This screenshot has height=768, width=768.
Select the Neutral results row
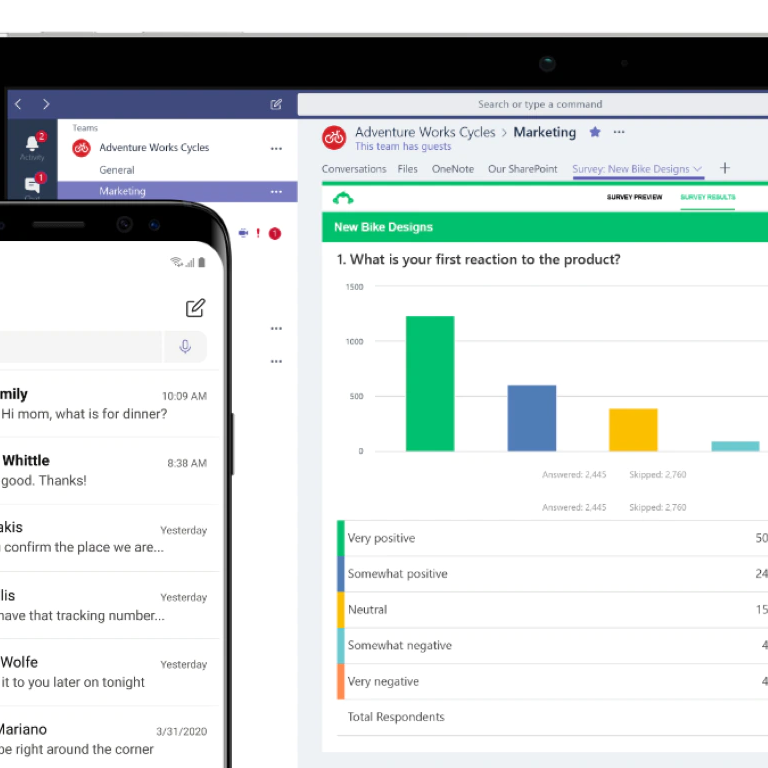click(552, 610)
